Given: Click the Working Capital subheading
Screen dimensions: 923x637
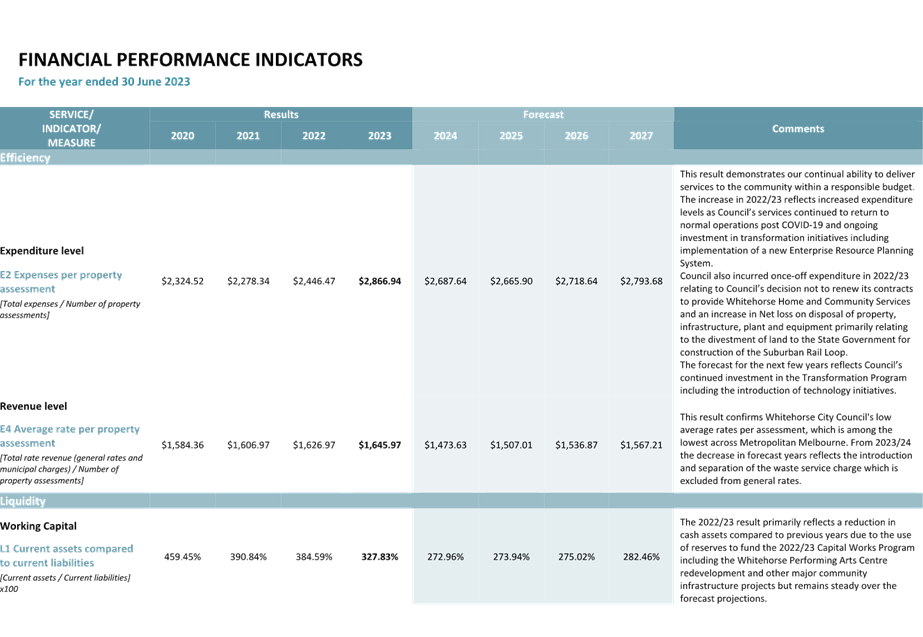Looking at the screenshot, I should point(39,526).
